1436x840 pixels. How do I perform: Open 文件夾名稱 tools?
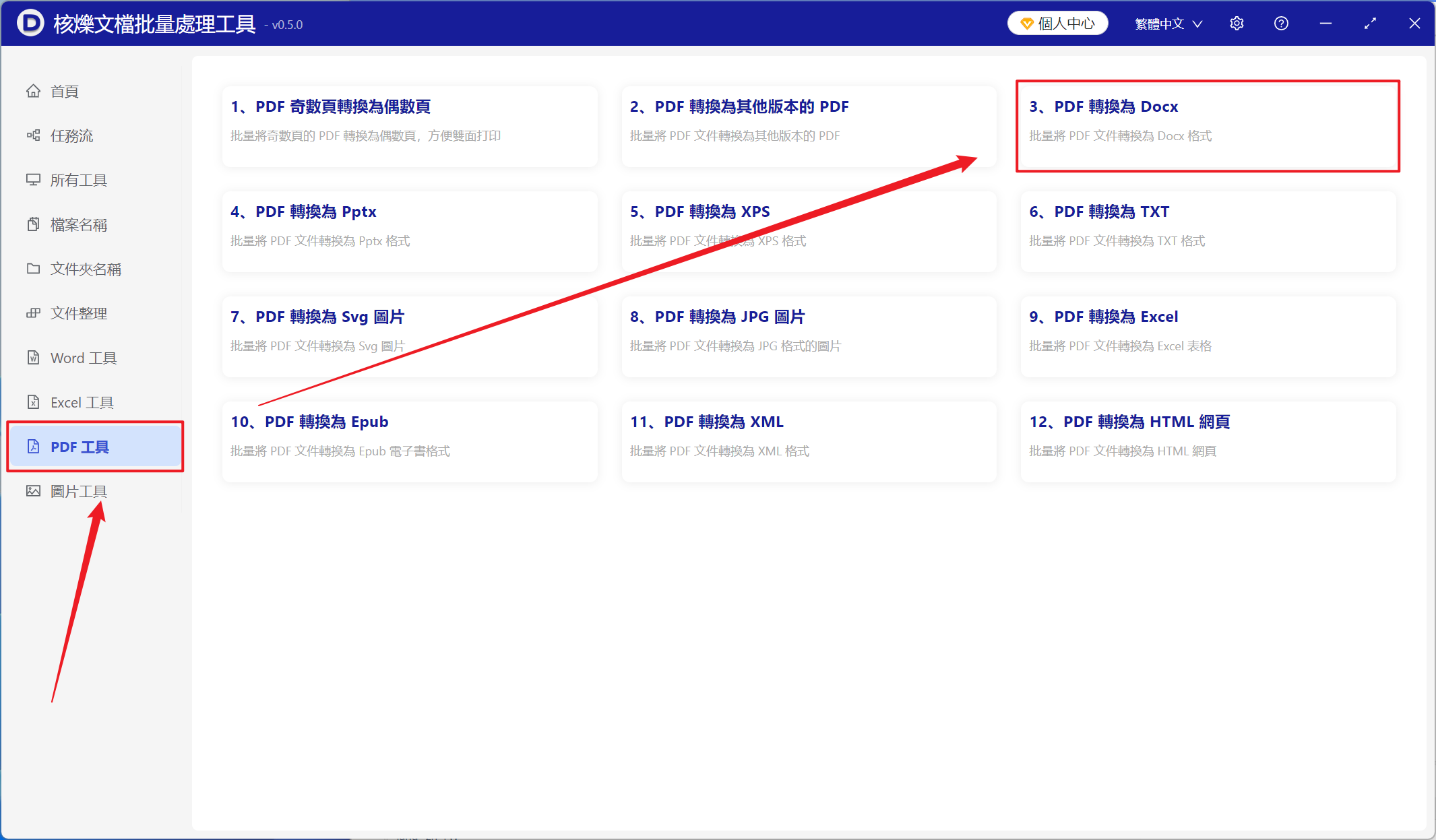tap(94, 269)
